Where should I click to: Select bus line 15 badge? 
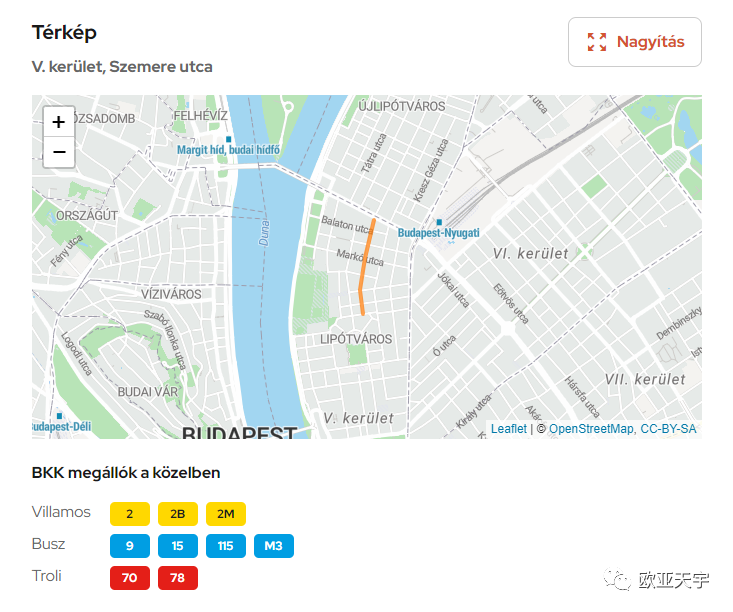click(x=178, y=546)
